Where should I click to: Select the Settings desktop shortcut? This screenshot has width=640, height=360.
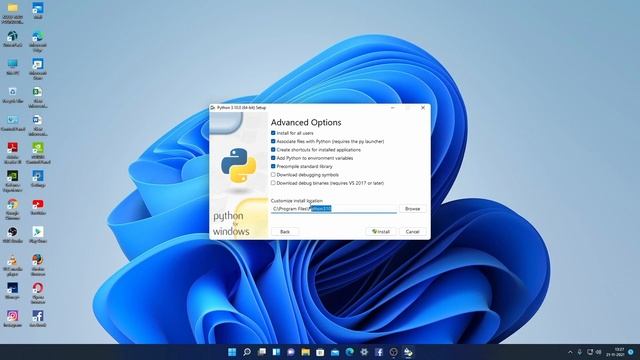(38, 179)
